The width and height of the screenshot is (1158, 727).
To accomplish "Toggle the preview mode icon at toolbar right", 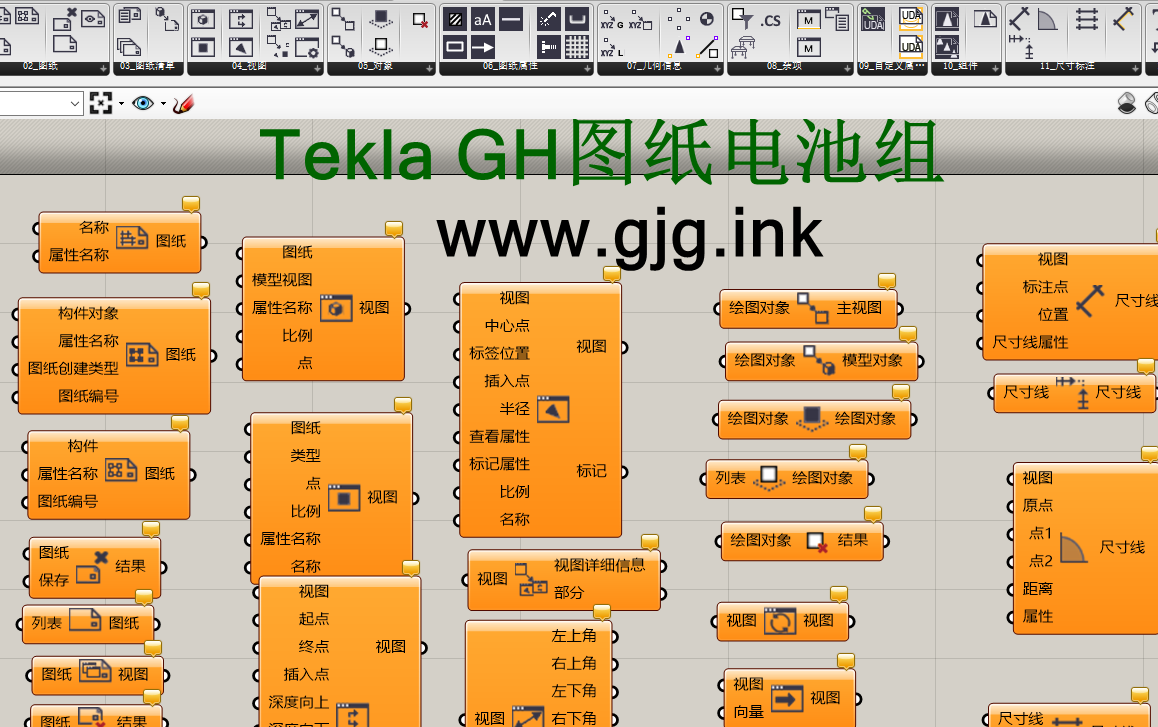I will (1127, 103).
